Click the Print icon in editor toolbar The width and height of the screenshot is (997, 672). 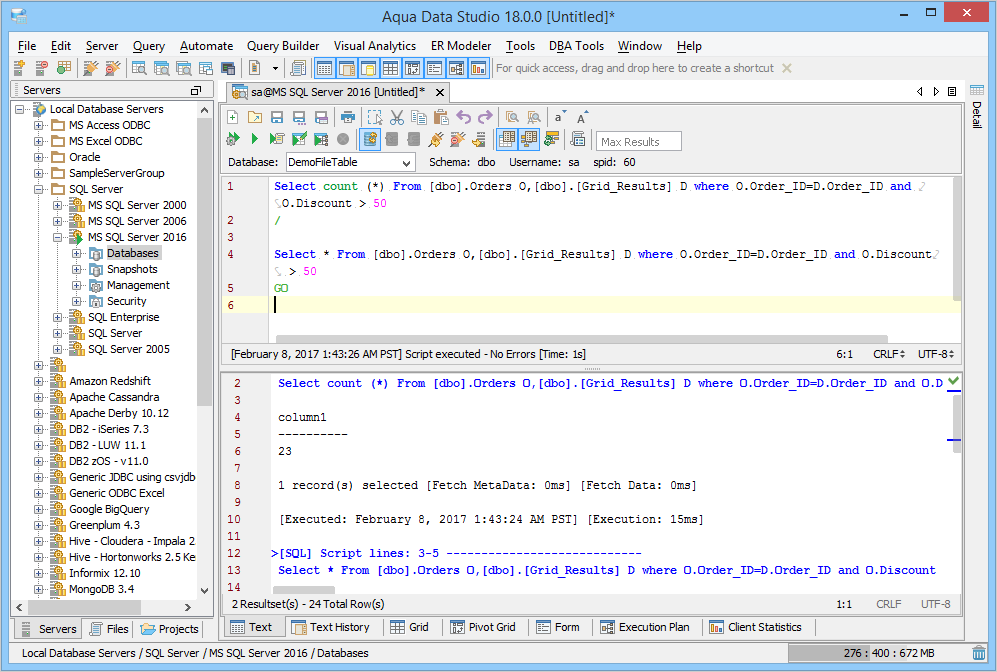pos(348,117)
